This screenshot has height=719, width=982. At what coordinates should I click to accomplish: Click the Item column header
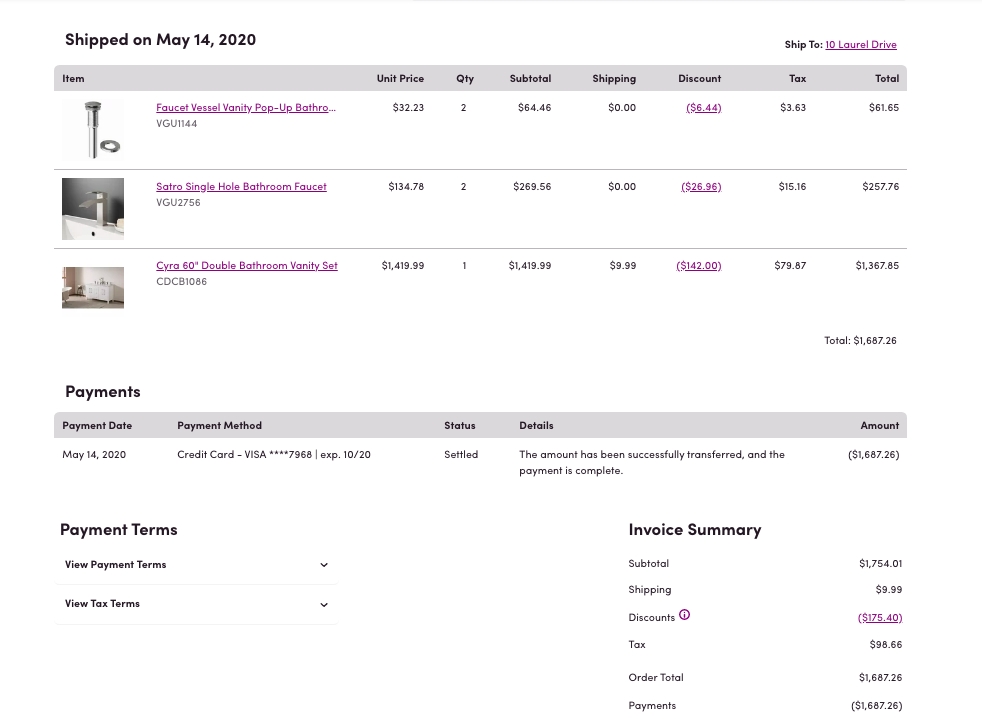coord(73,78)
